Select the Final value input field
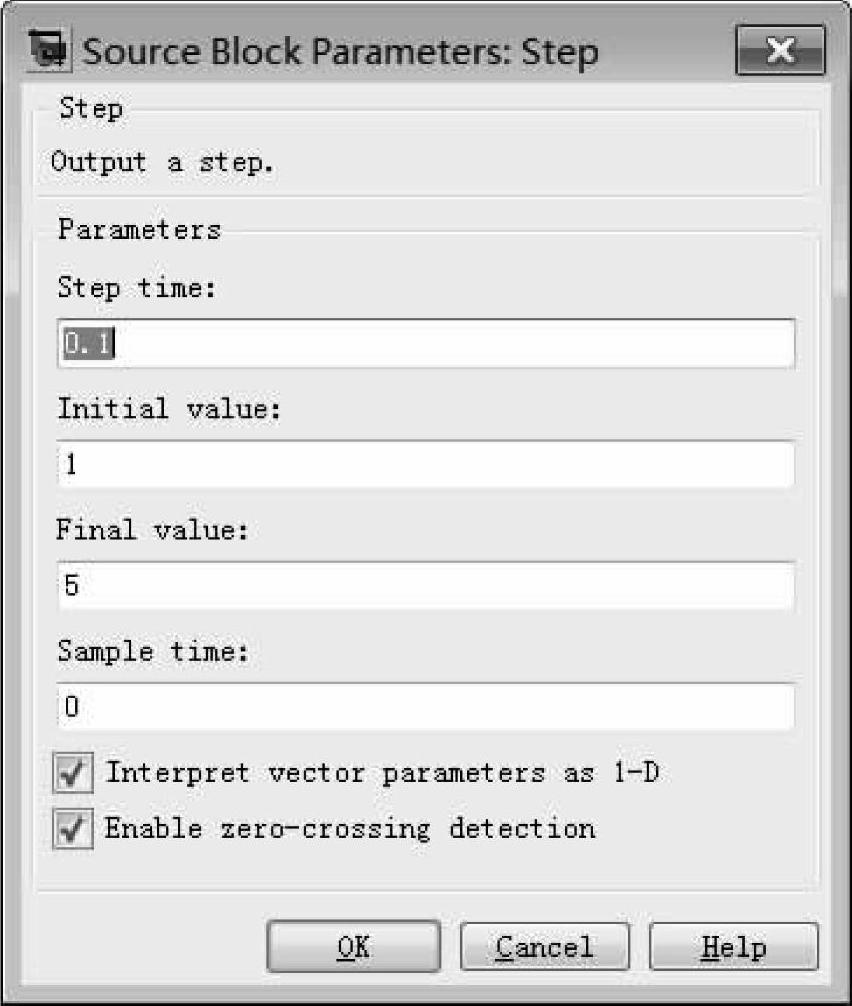This screenshot has width=852, height=1006. tap(425, 586)
